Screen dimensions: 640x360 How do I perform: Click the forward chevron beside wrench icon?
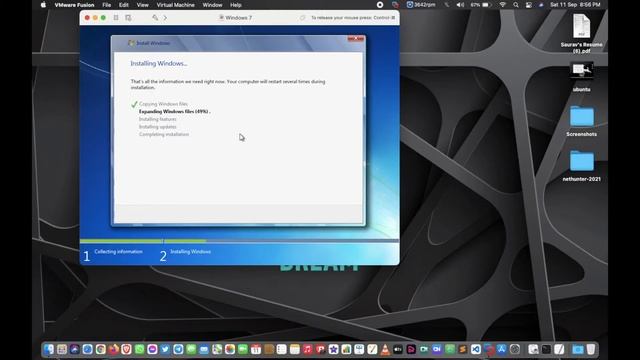pos(165,18)
